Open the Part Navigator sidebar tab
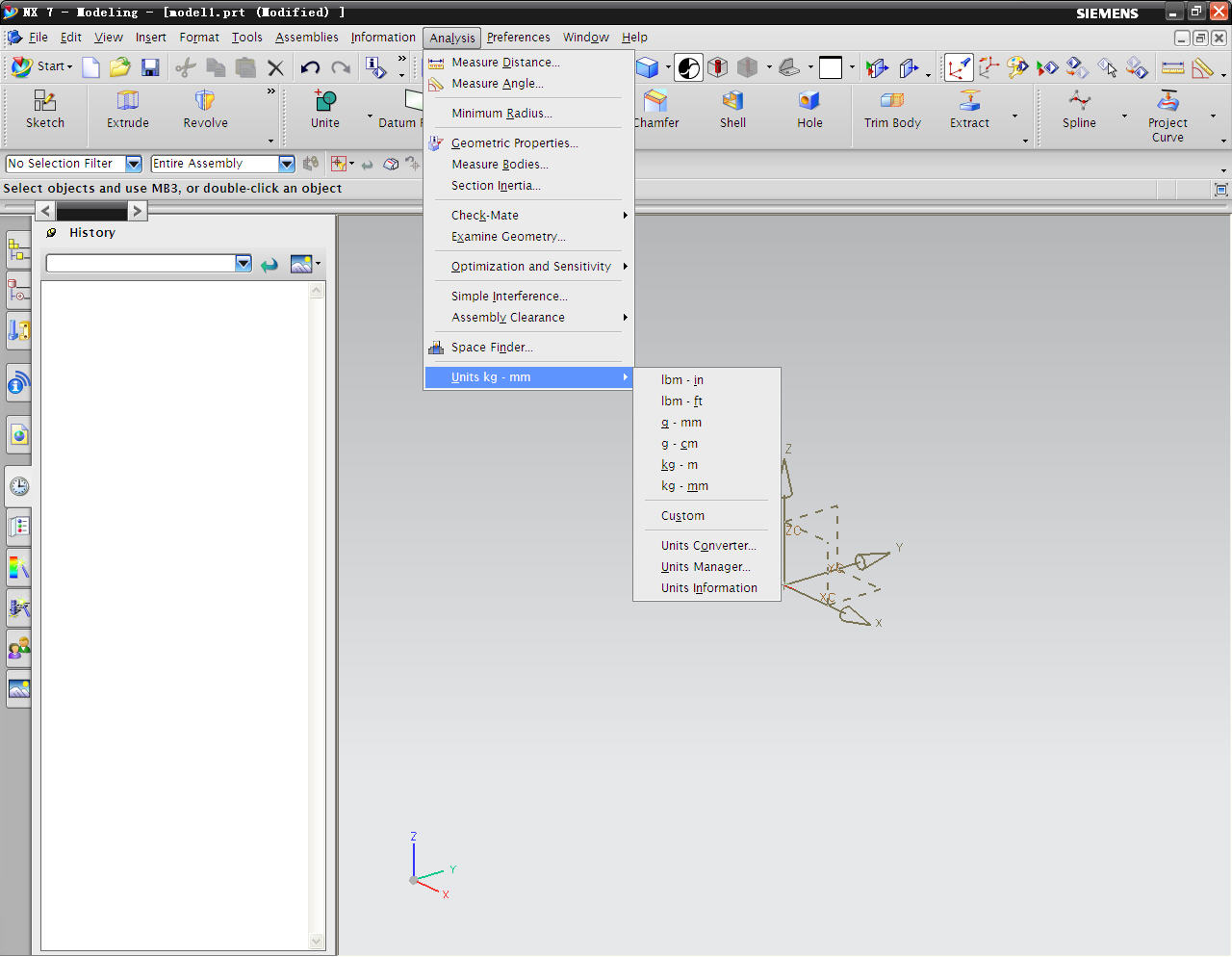Viewport: 1232px width, 957px height. coord(18,290)
